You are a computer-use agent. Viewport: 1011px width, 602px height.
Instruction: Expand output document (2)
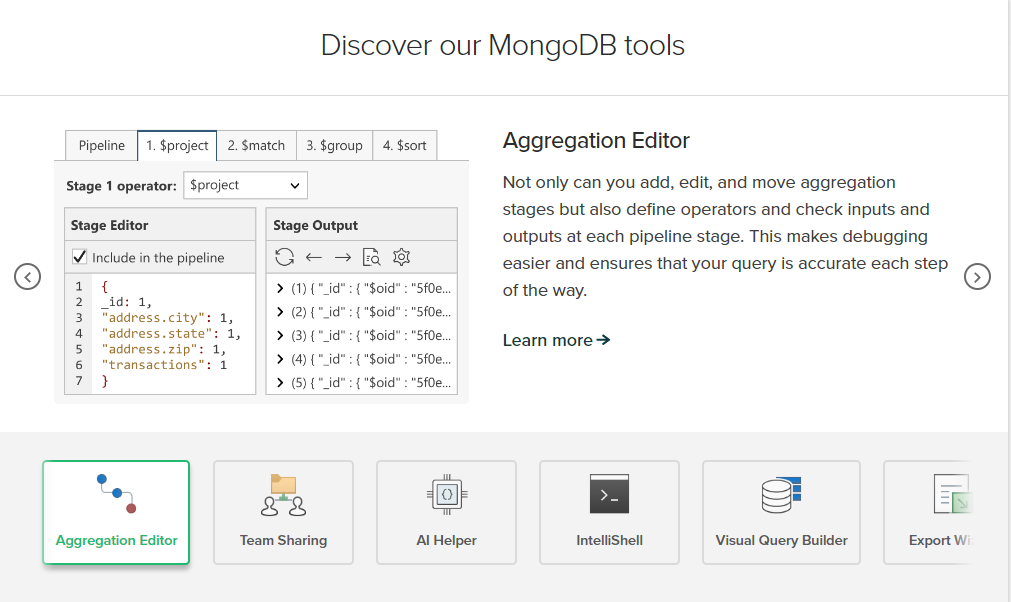(280, 312)
